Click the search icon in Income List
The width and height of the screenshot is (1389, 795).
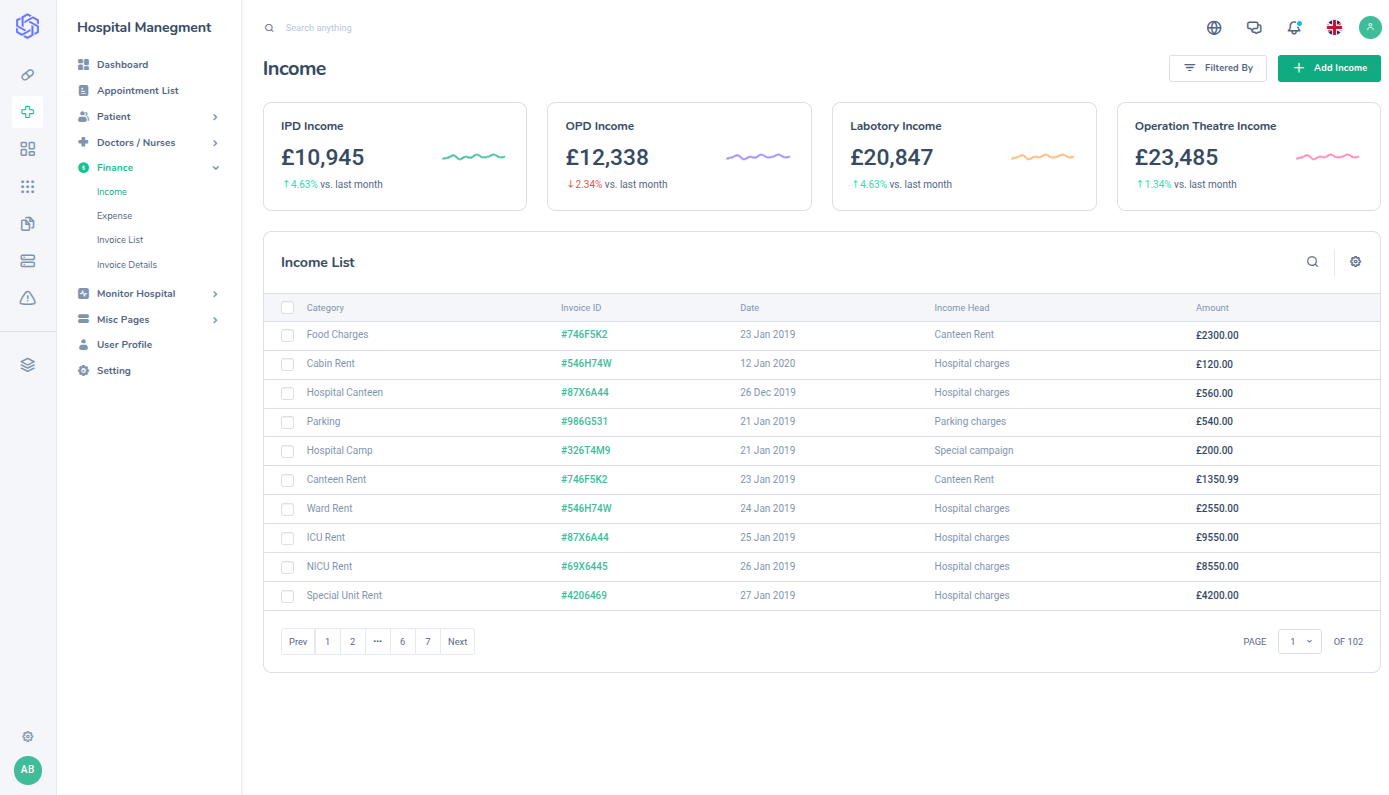[x=1312, y=262]
